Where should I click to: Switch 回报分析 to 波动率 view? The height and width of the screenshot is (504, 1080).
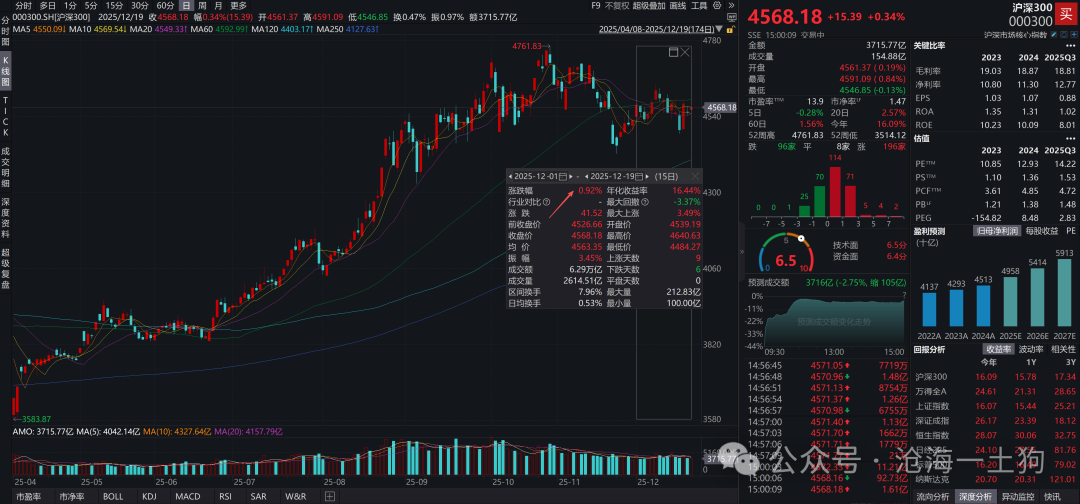1029,350
